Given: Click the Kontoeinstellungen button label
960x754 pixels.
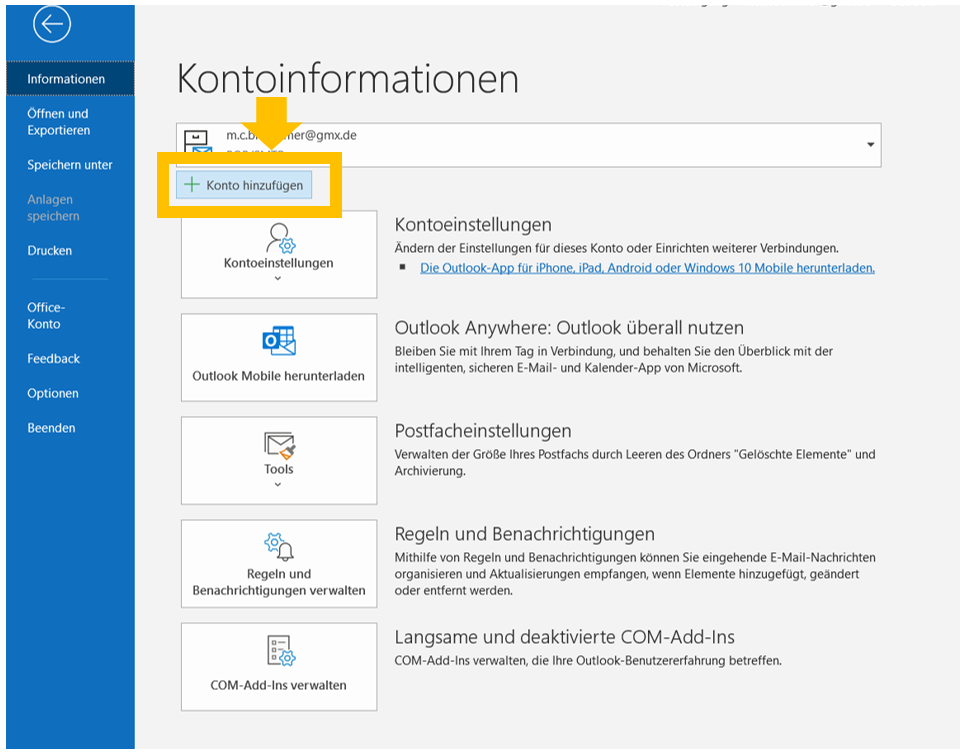Looking at the screenshot, I should [279, 263].
